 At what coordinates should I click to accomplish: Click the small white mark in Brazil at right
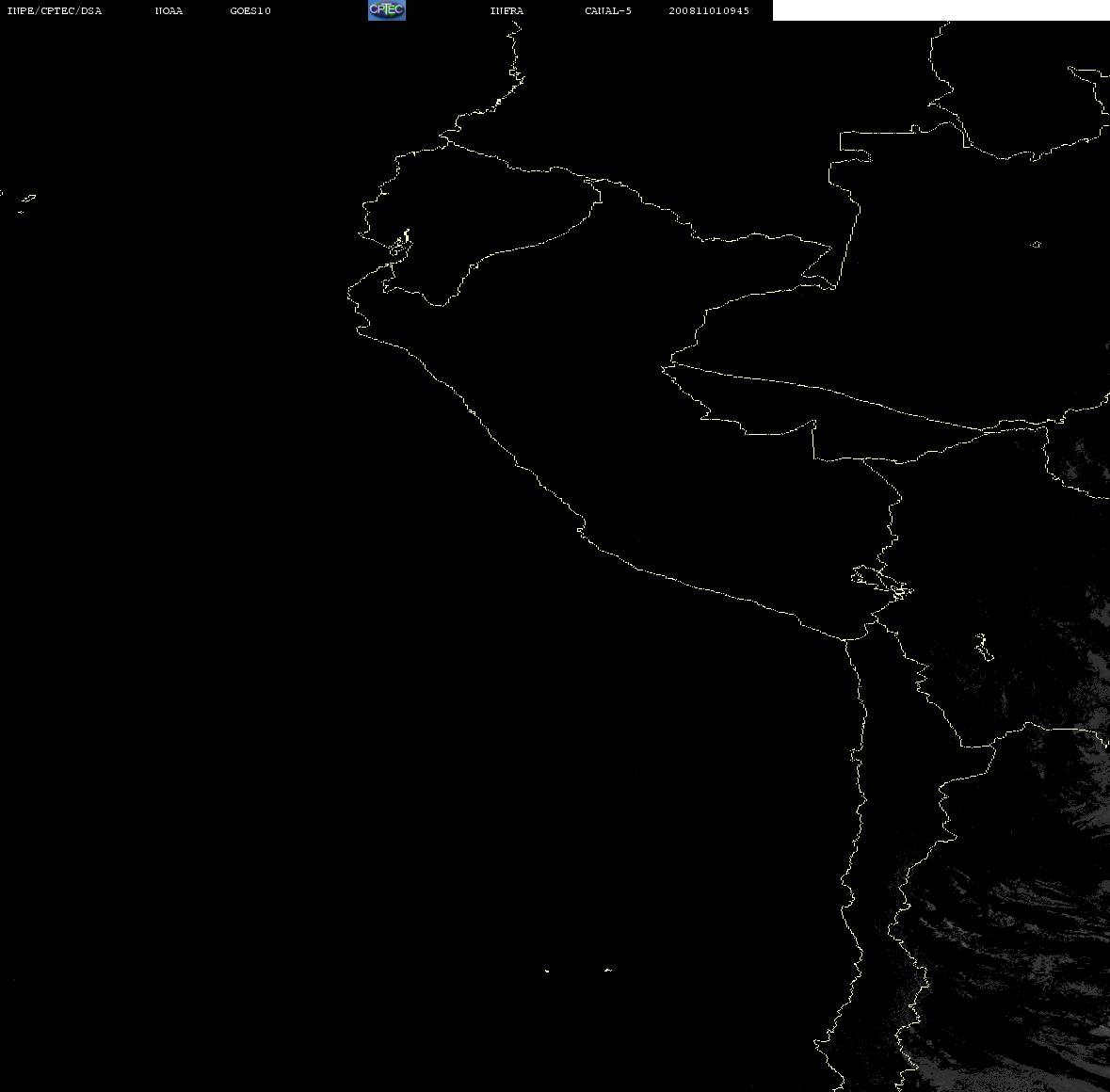pos(1036,244)
